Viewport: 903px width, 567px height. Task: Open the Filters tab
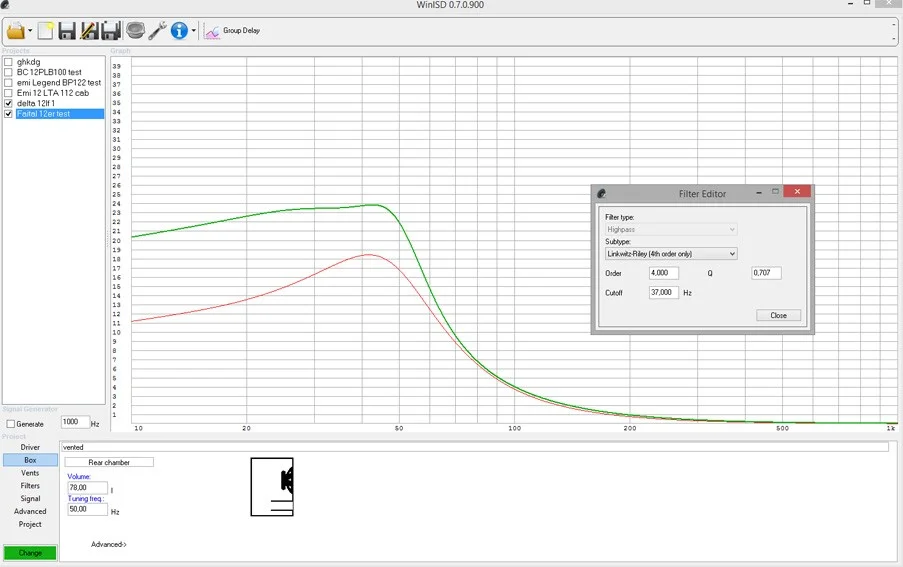pyautogui.click(x=30, y=486)
